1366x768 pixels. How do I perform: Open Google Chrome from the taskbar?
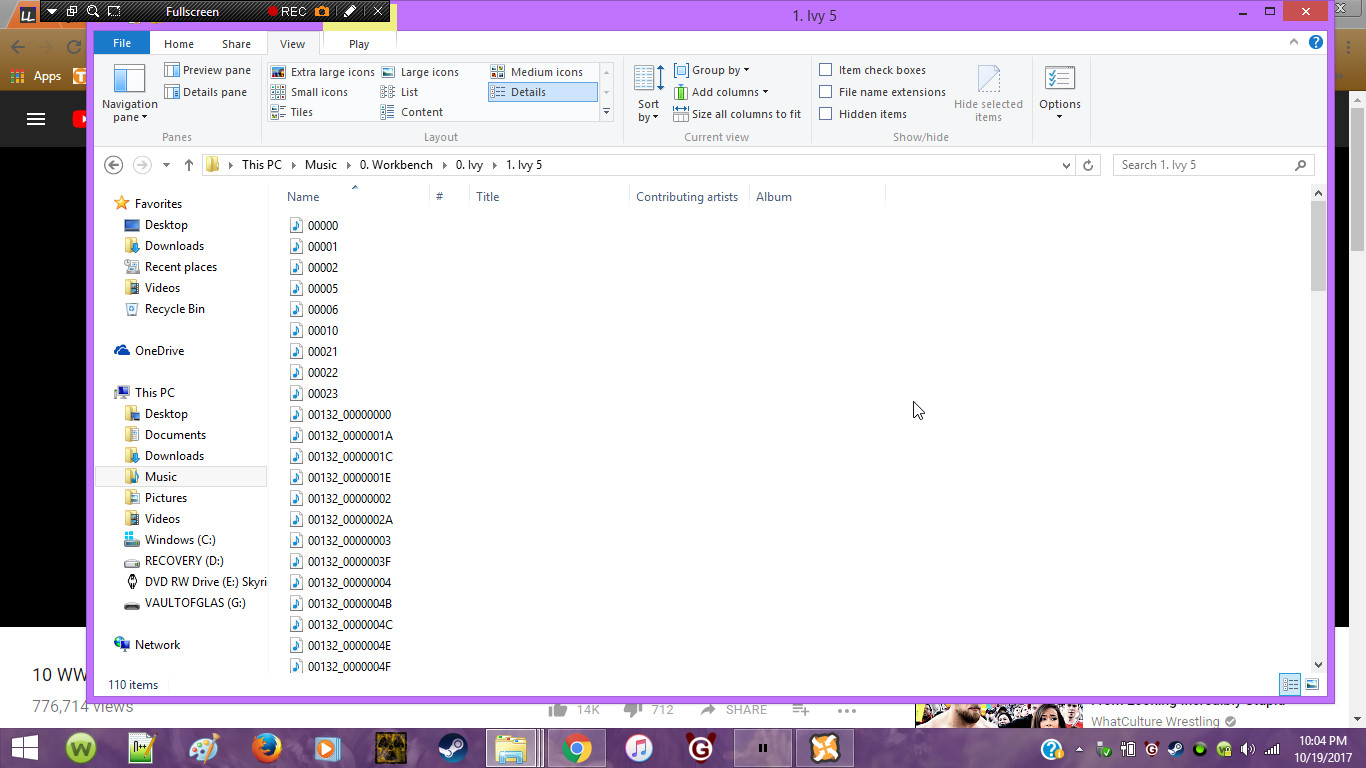click(576, 748)
